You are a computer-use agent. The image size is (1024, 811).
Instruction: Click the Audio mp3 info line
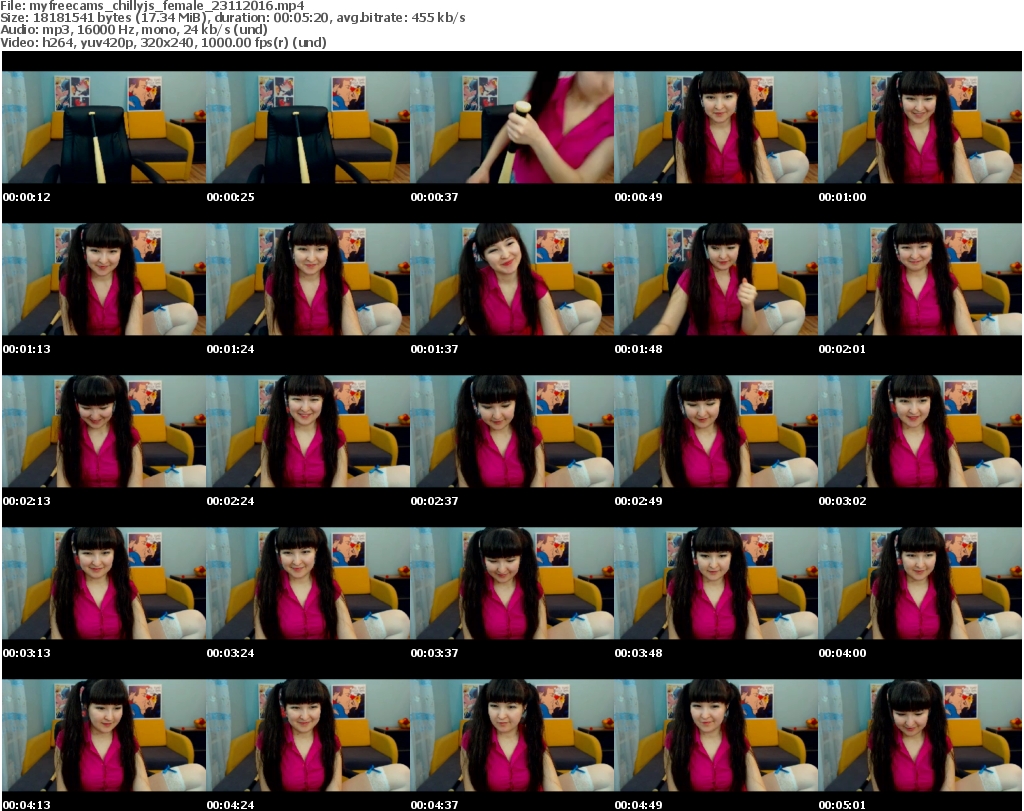[x=134, y=30]
